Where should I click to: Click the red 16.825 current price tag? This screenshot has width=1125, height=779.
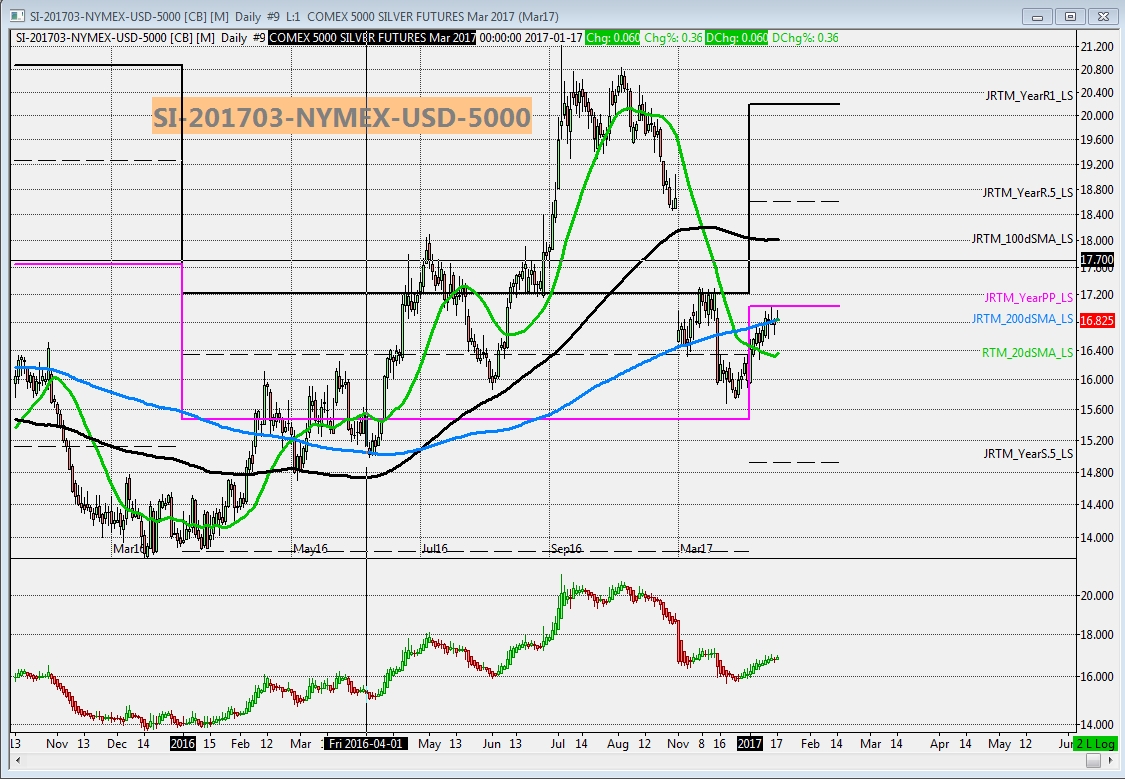coord(1096,321)
